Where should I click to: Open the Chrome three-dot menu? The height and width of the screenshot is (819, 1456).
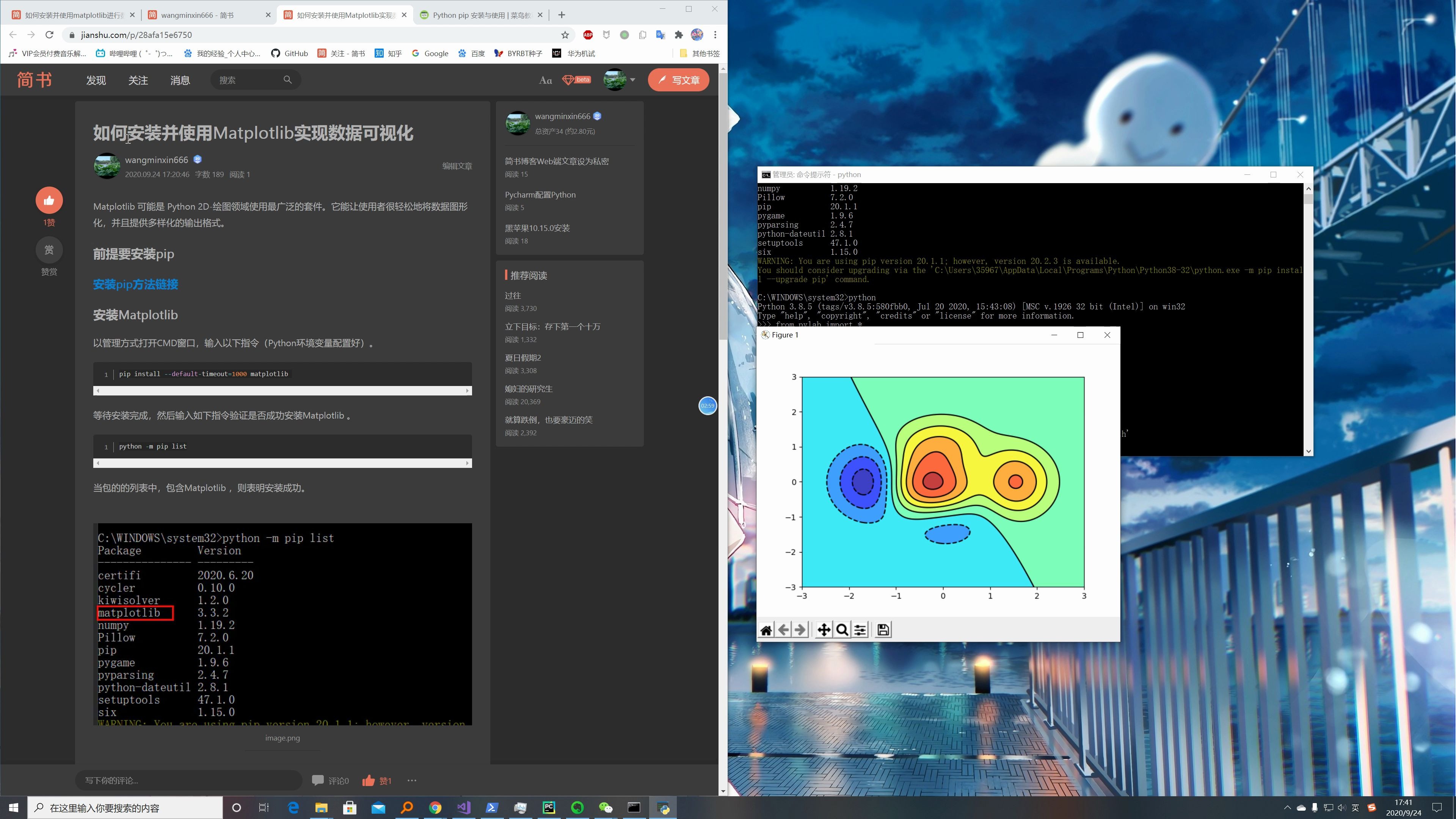pos(715,35)
